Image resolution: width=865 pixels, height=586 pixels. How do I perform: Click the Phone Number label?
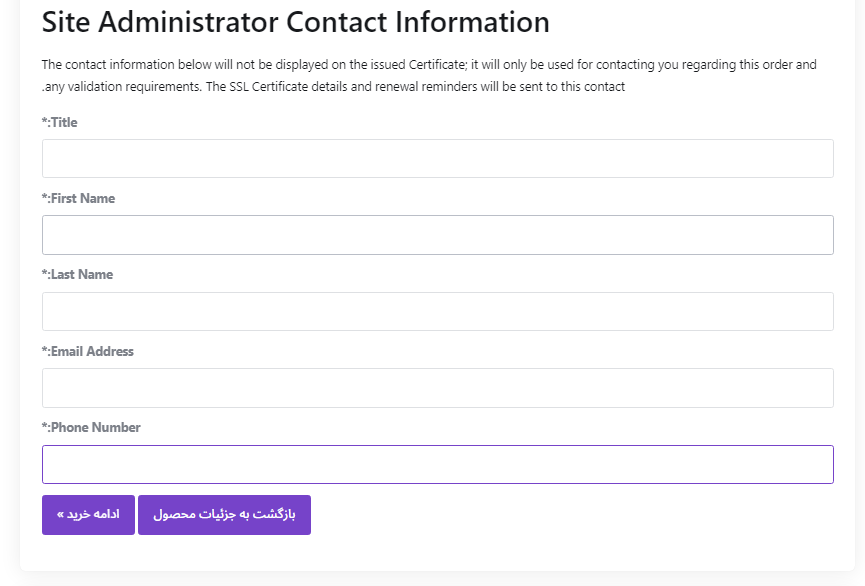89,427
